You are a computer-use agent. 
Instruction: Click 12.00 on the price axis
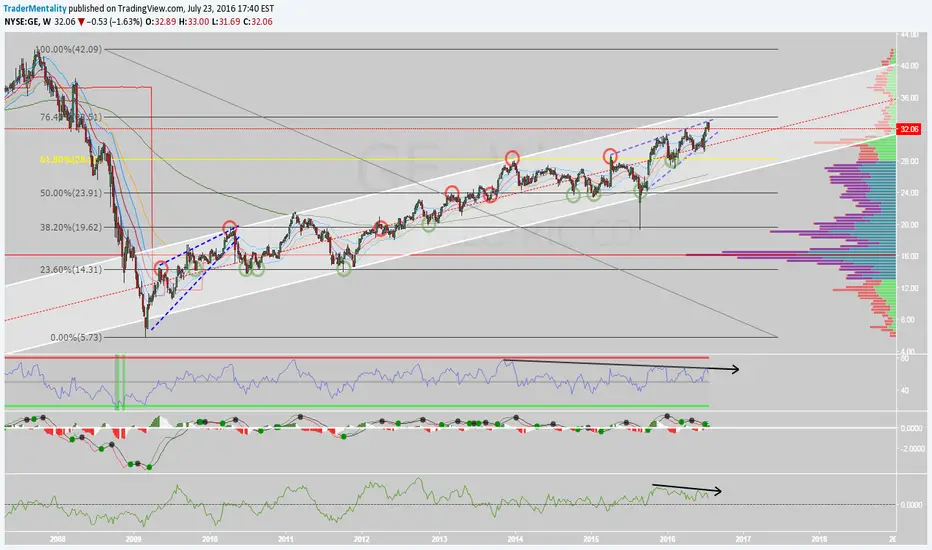(x=909, y=288)
